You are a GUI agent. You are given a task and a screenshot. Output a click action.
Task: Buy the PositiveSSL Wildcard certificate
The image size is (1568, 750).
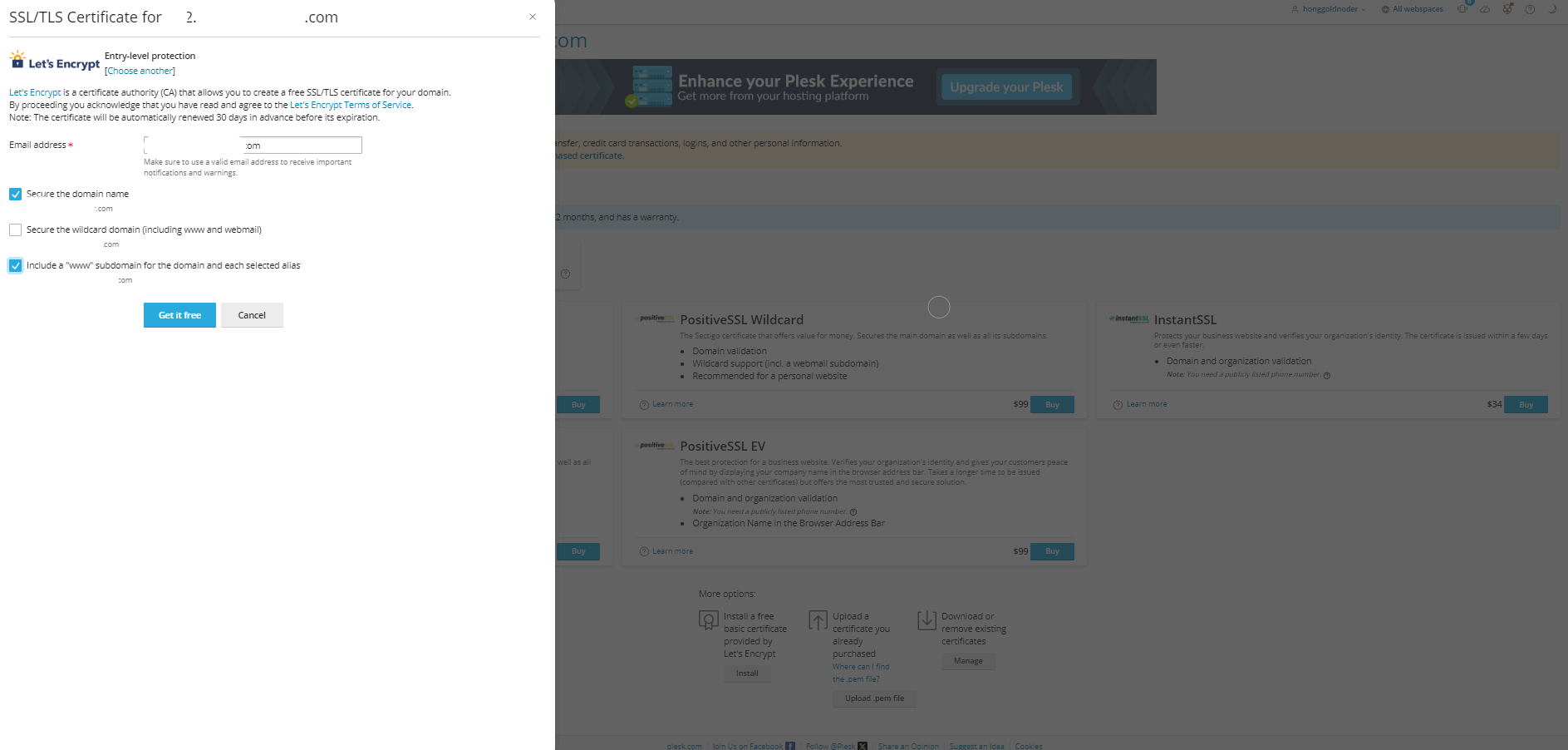click(x=1052, y=404)
